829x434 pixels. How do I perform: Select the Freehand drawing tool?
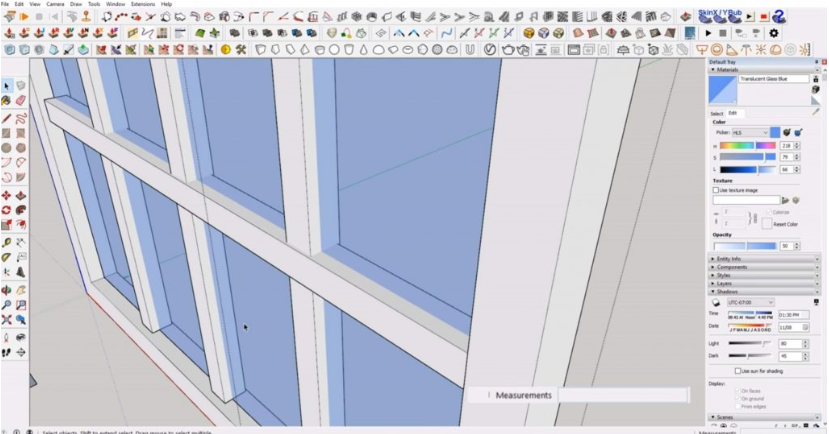(x=21, y=118)
